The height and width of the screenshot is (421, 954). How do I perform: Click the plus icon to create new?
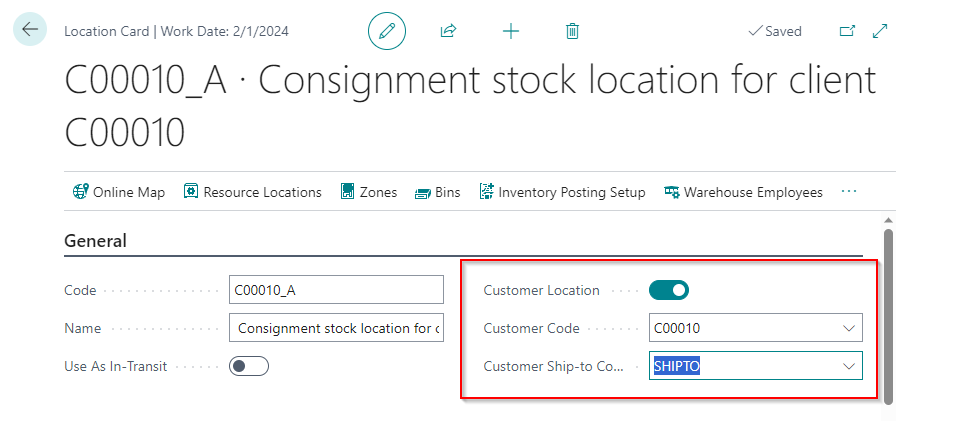(x=511, y=31)
